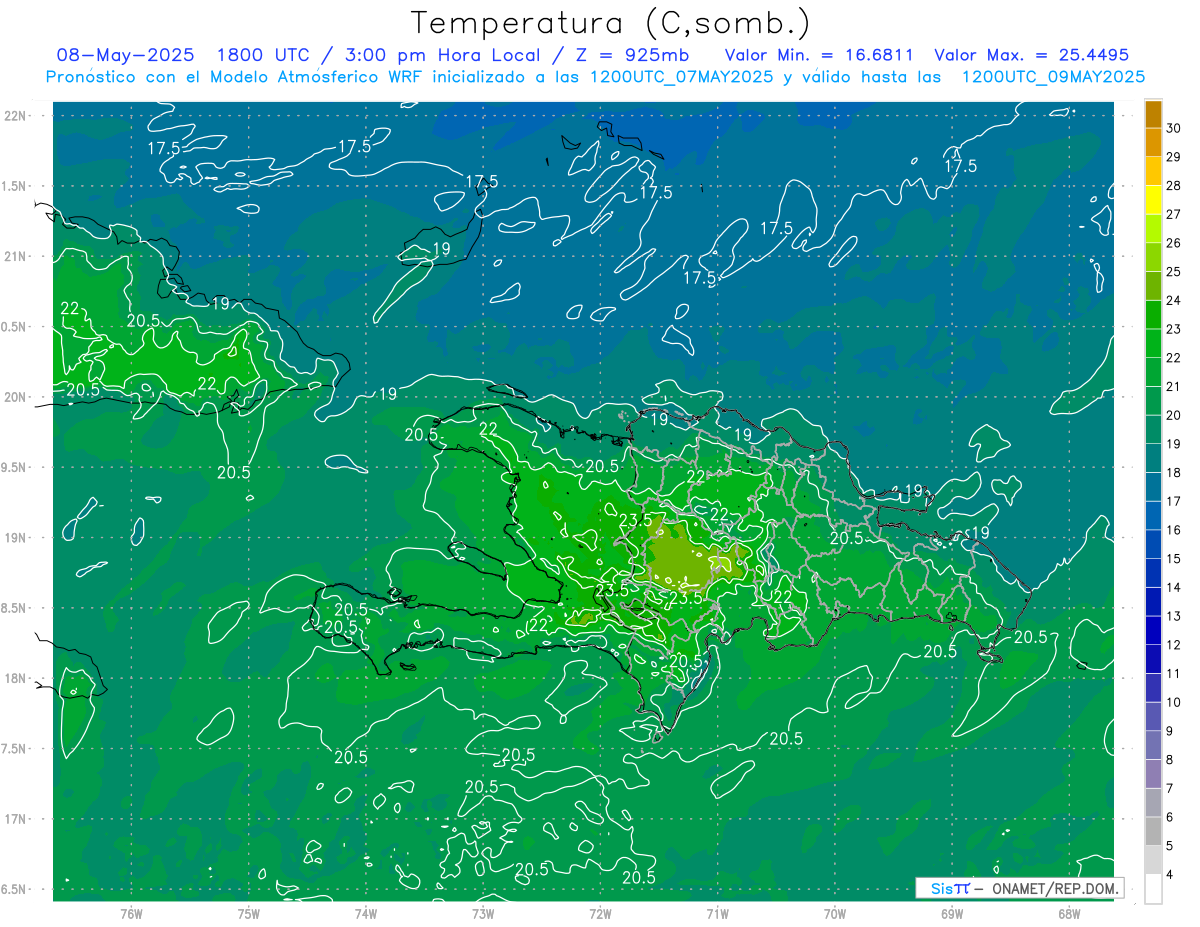This screenshot has width=1200, height=927.
Task: Click the "19N" latitude axis label
Action: click(15, 538)
